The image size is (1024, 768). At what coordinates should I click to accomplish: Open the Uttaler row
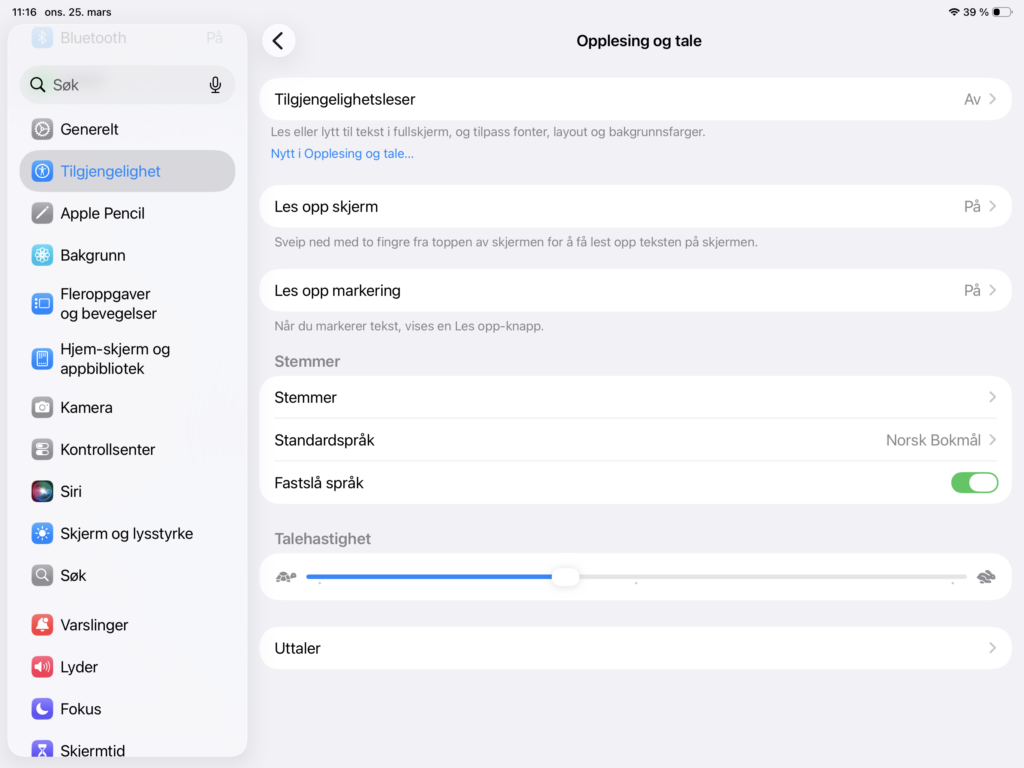click(x=635, y=648)
